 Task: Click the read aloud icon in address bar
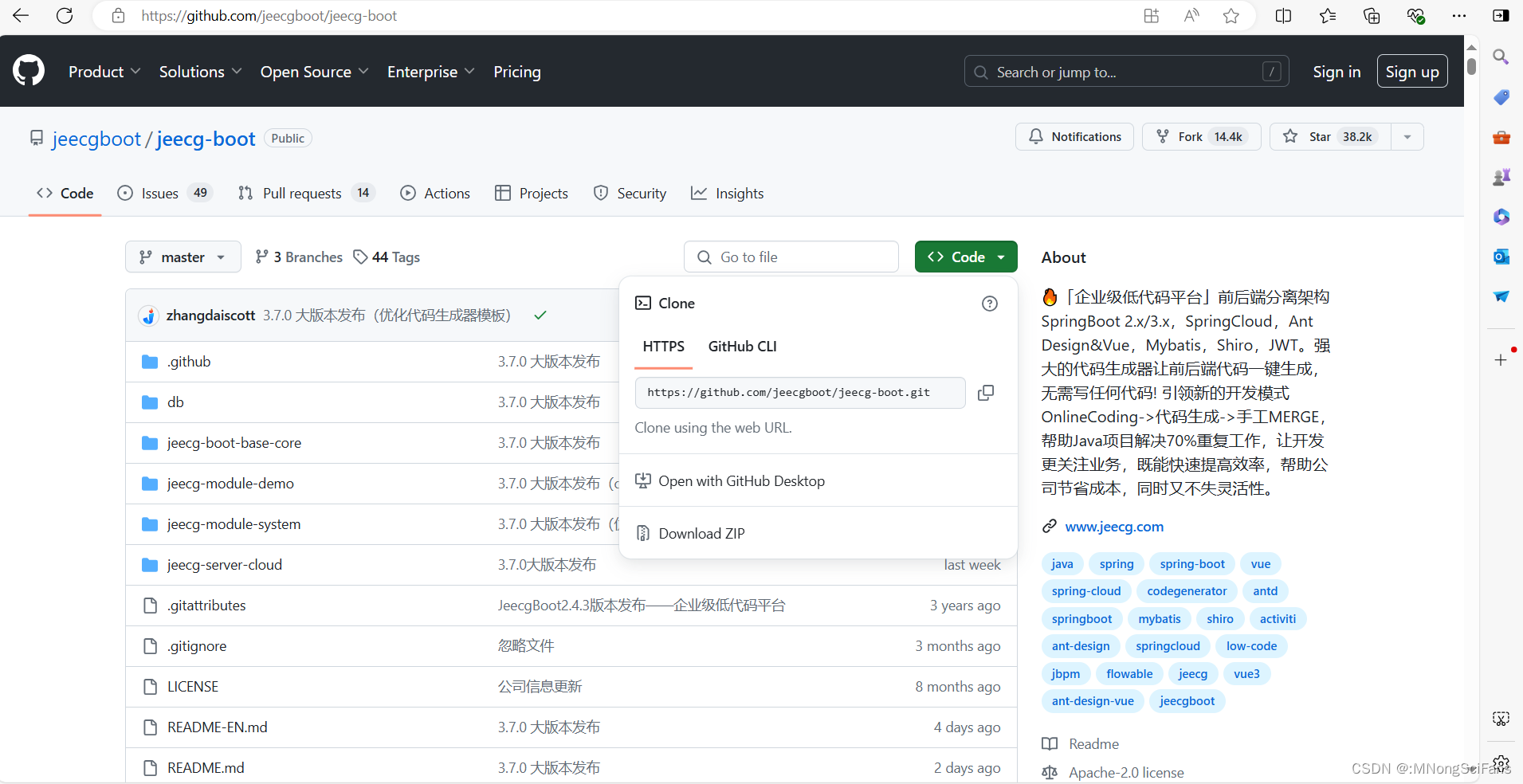point(1191,16)
